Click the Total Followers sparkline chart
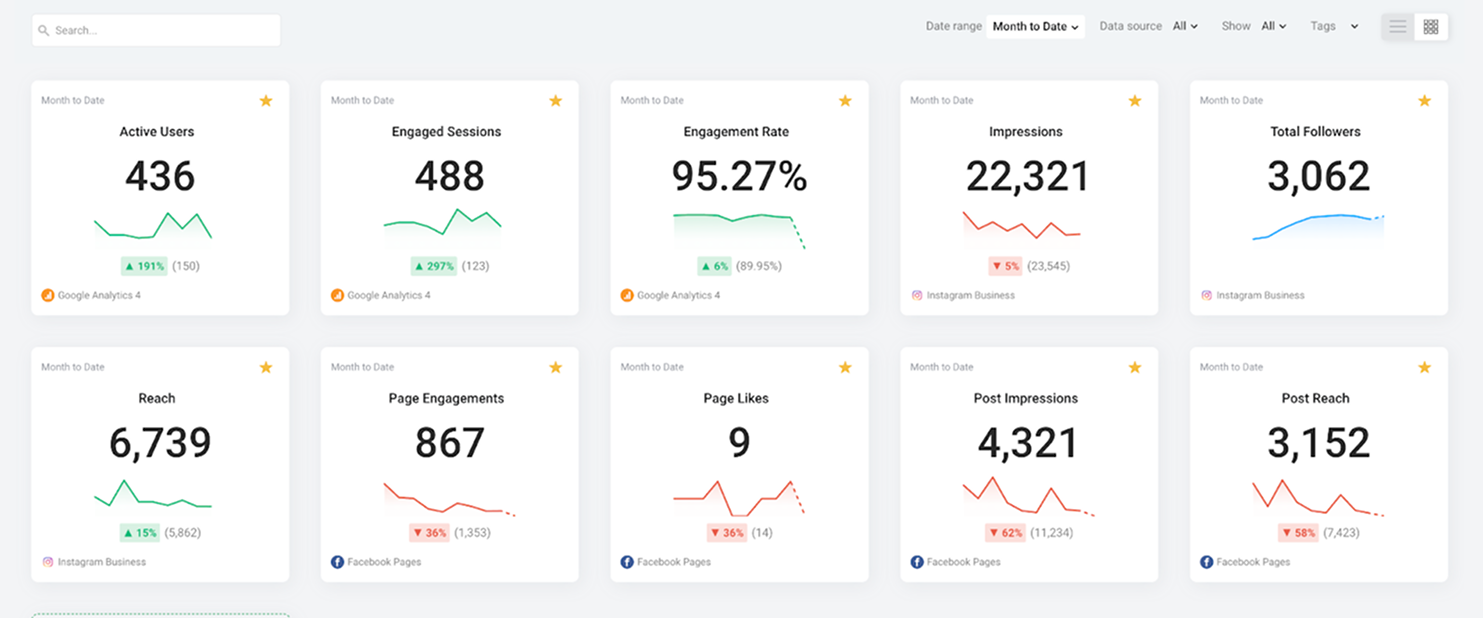This screenshot has height=618, width=1483. [1318, 228]
